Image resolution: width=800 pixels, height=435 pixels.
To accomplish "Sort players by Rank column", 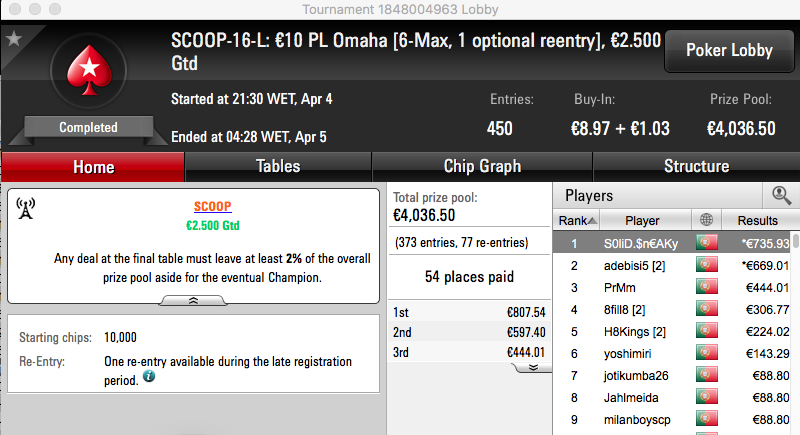I will coord(577,220).
